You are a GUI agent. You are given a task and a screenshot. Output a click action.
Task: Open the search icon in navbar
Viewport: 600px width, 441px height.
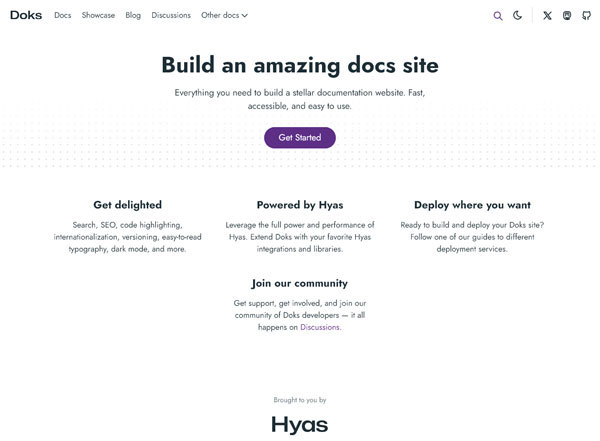pos(497,16)
